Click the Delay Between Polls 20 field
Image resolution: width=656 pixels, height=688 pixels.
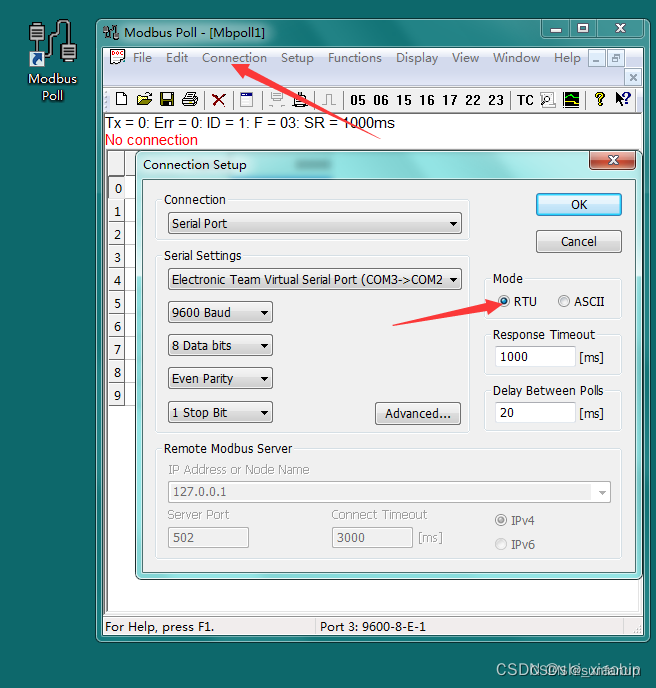[x=535, y=412]
